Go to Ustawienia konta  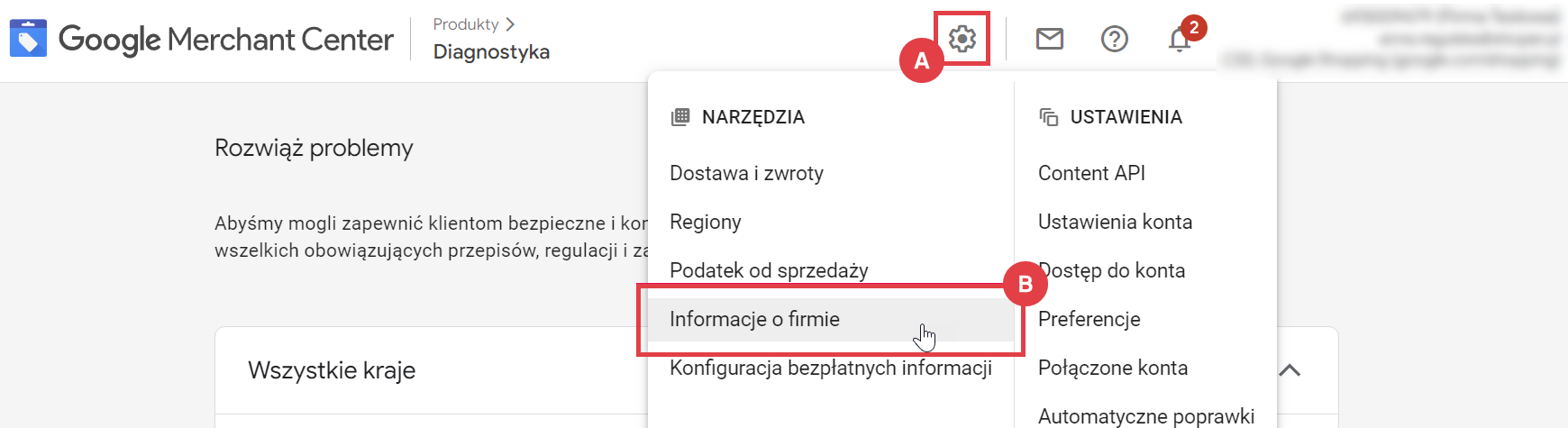[x=1115, y=222]
